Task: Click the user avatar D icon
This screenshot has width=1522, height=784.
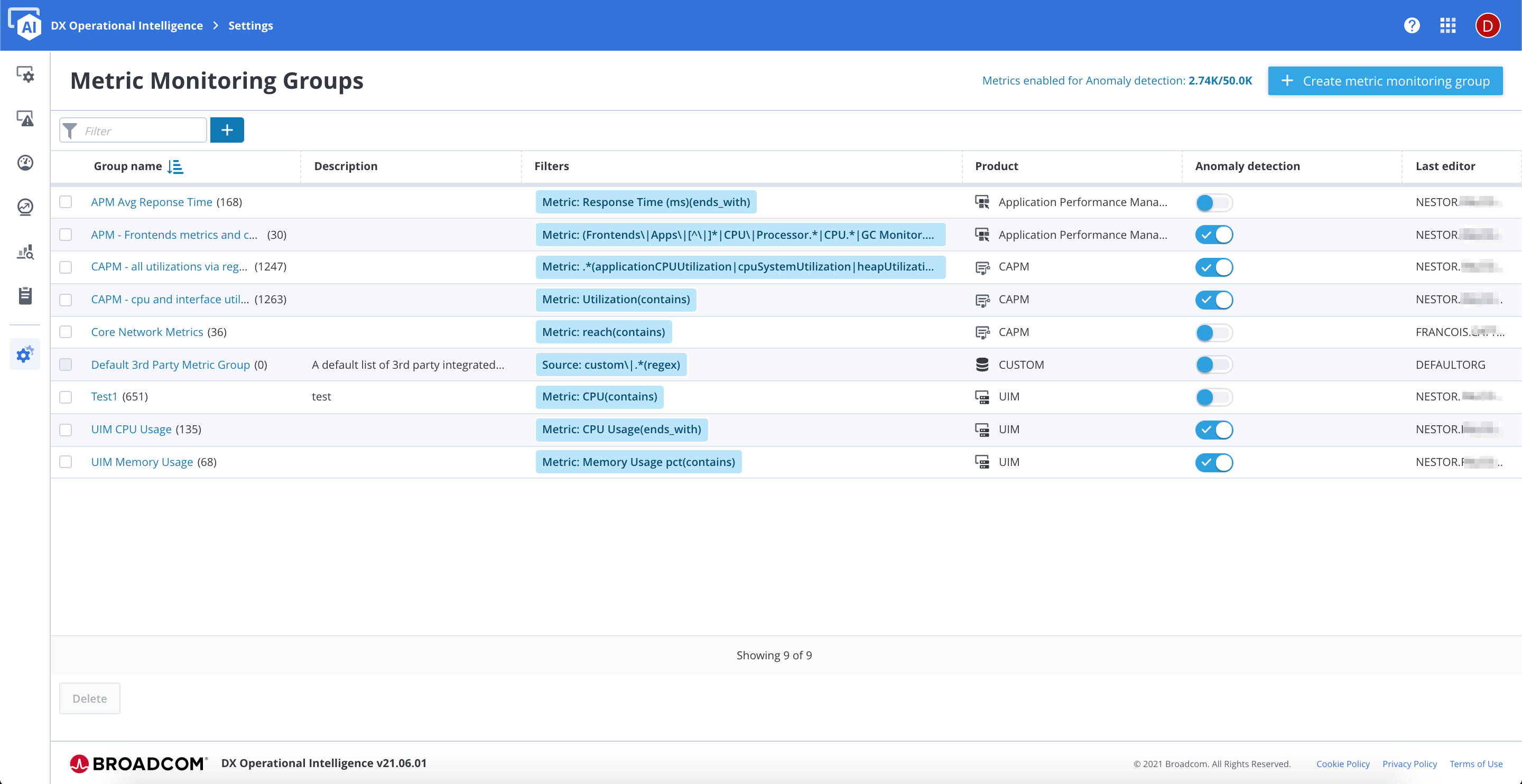Action: click(x=1487, y=25)
